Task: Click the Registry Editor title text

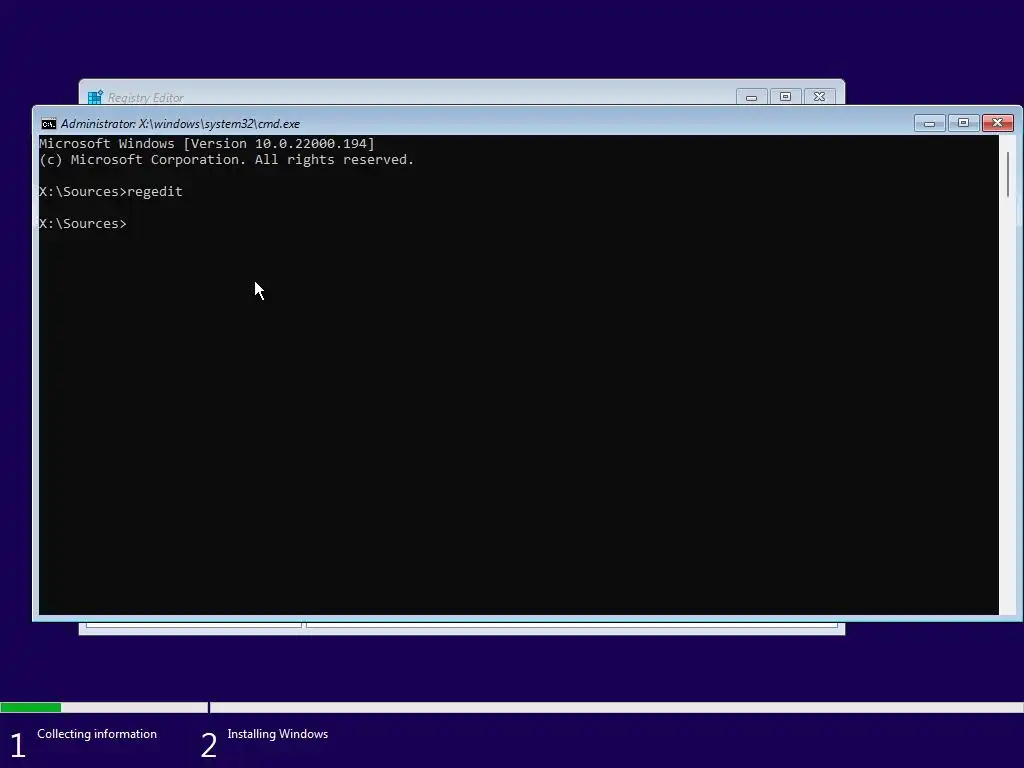Action: click(146, 98)
